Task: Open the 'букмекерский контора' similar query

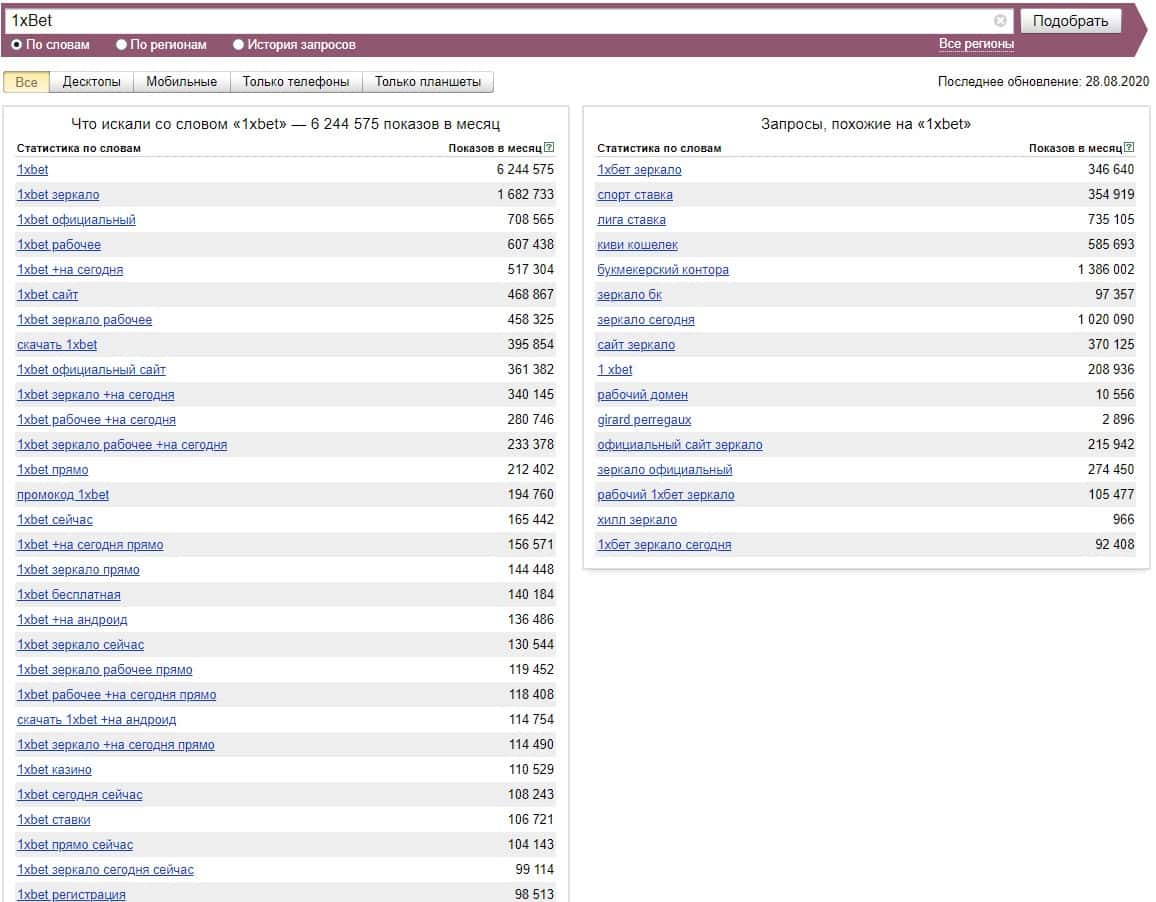Action: (x=662, y=270)
